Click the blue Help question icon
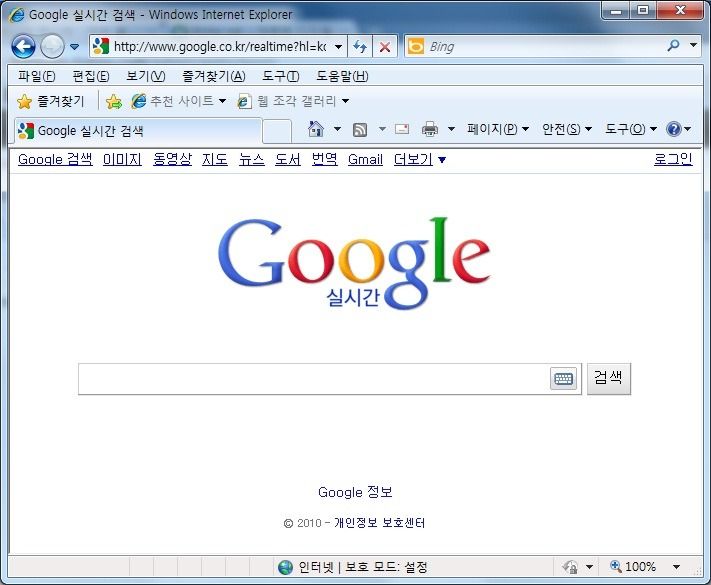 674,130
